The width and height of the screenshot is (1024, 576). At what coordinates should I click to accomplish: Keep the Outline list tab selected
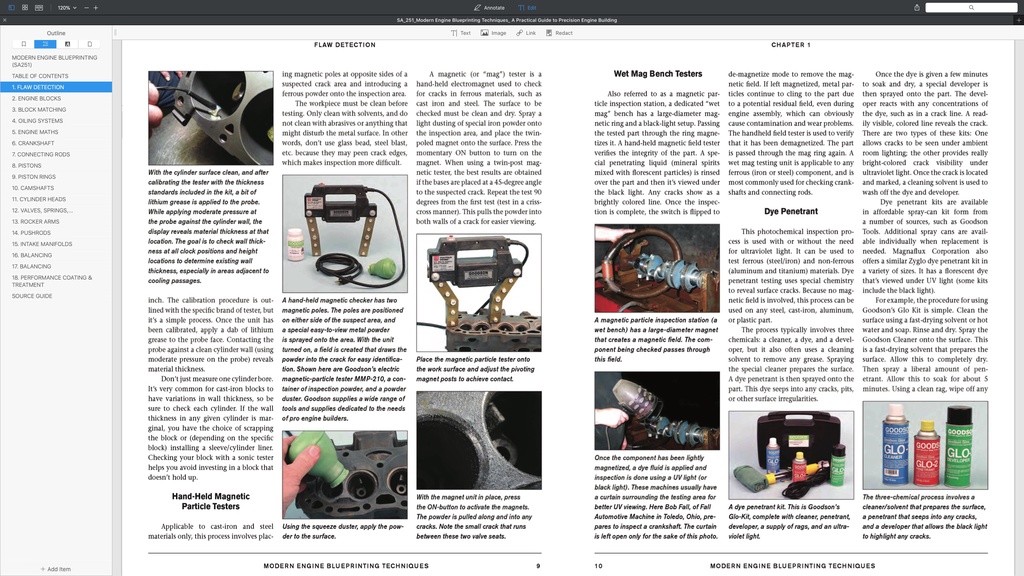45,44
